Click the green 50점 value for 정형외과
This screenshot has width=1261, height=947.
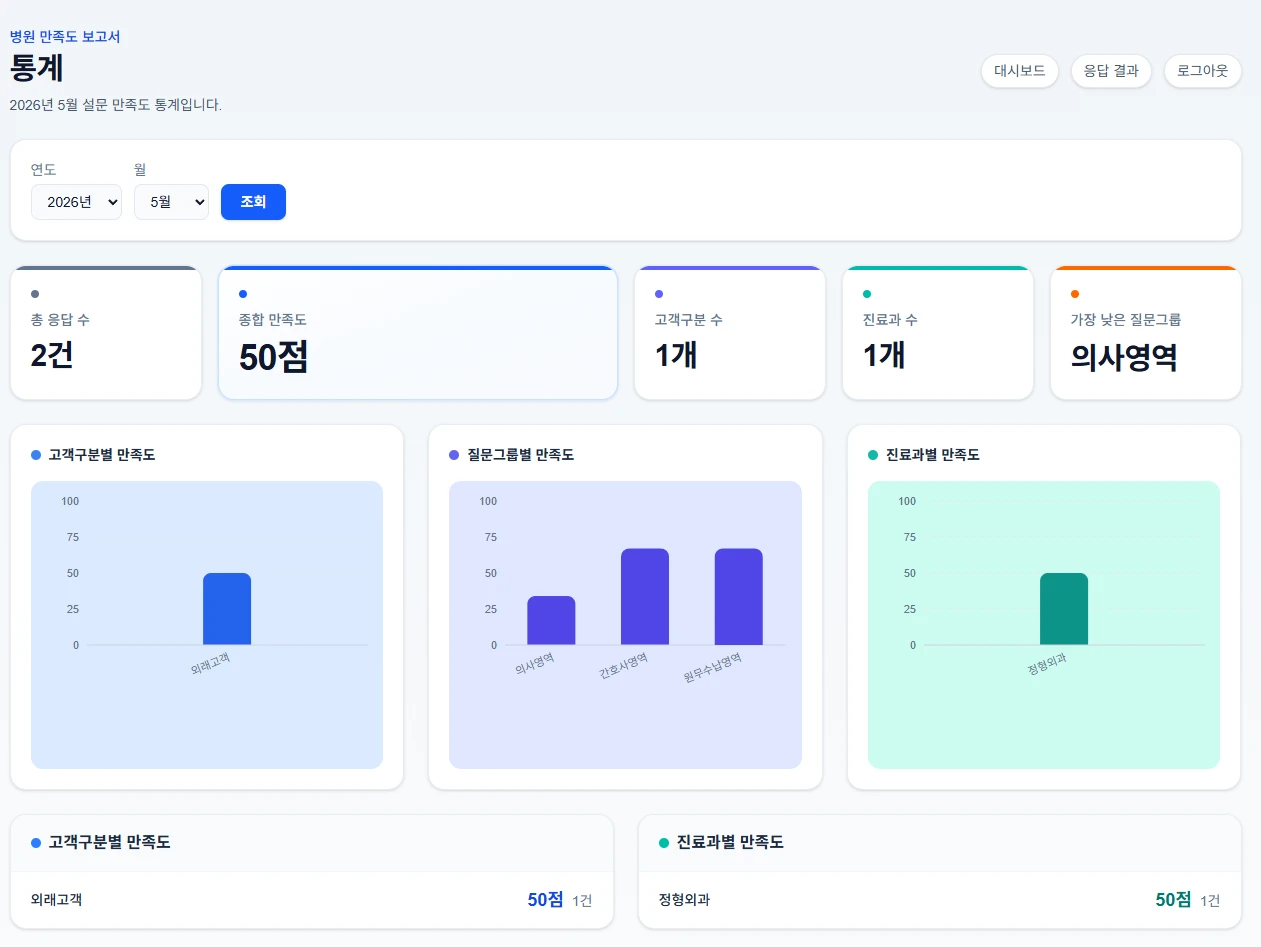[1174, 900]
